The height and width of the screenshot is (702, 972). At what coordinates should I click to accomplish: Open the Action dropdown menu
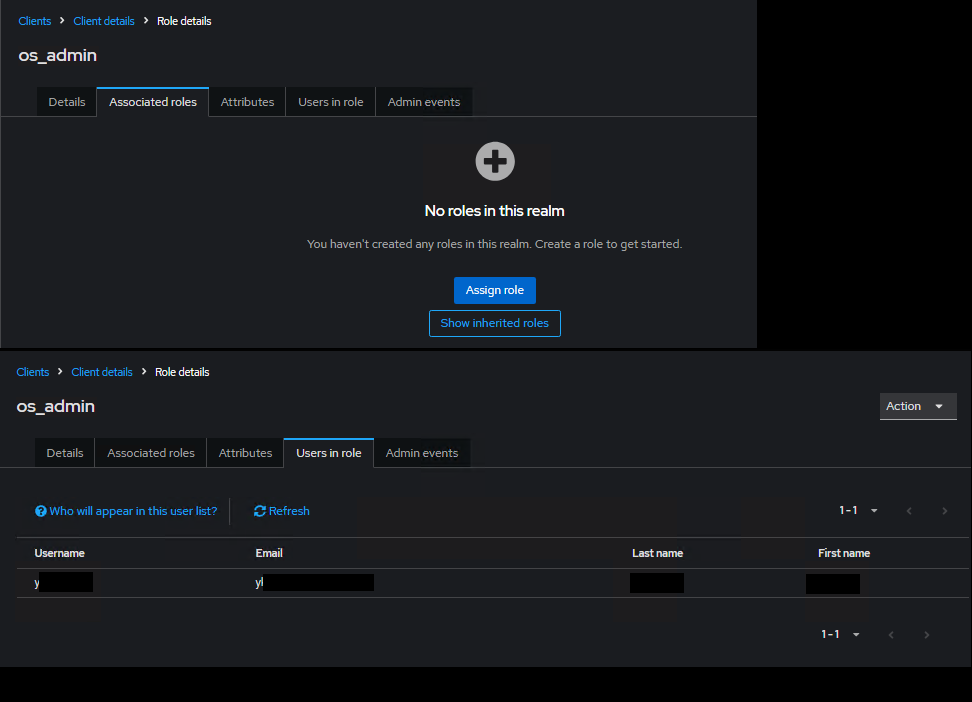[918, 406]
